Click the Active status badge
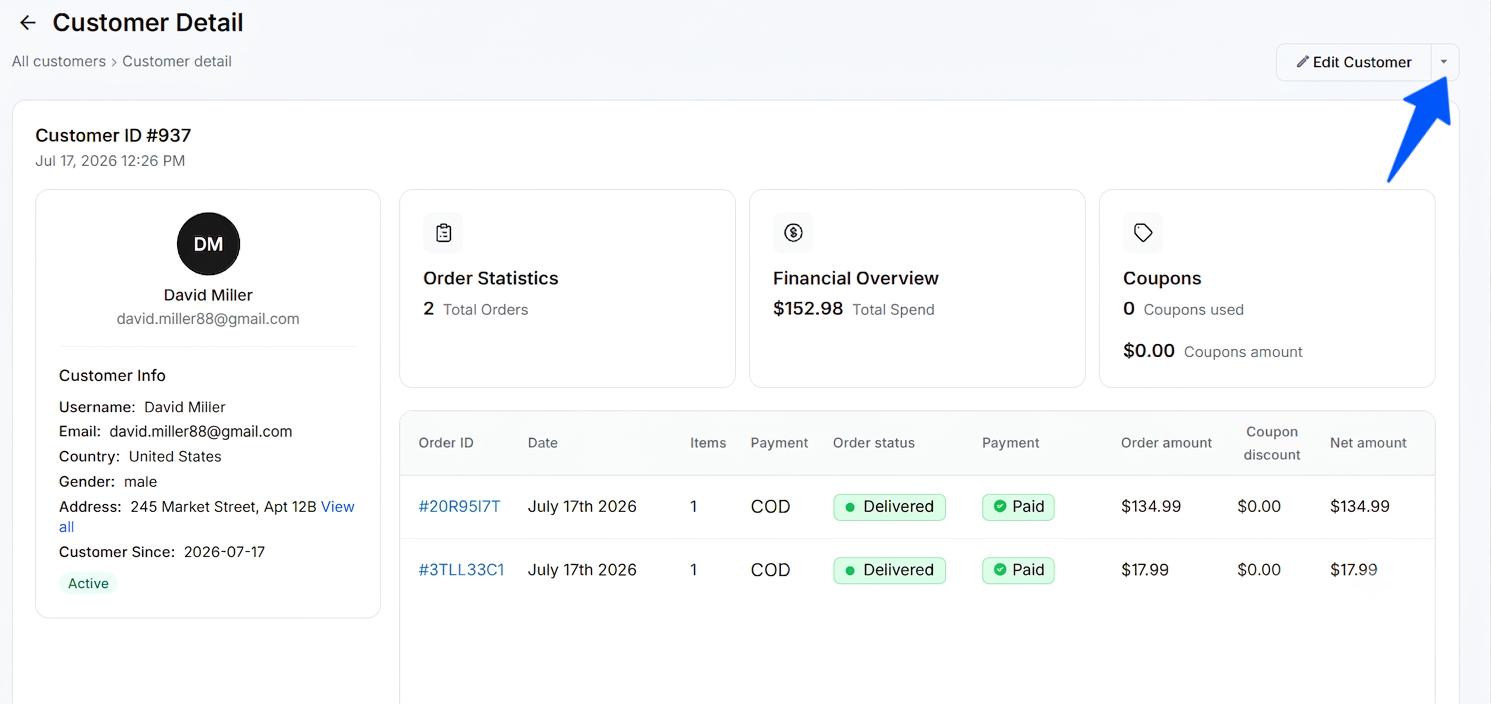The width and height of the screenshot is (1491, 704). [x=88, y=583]
